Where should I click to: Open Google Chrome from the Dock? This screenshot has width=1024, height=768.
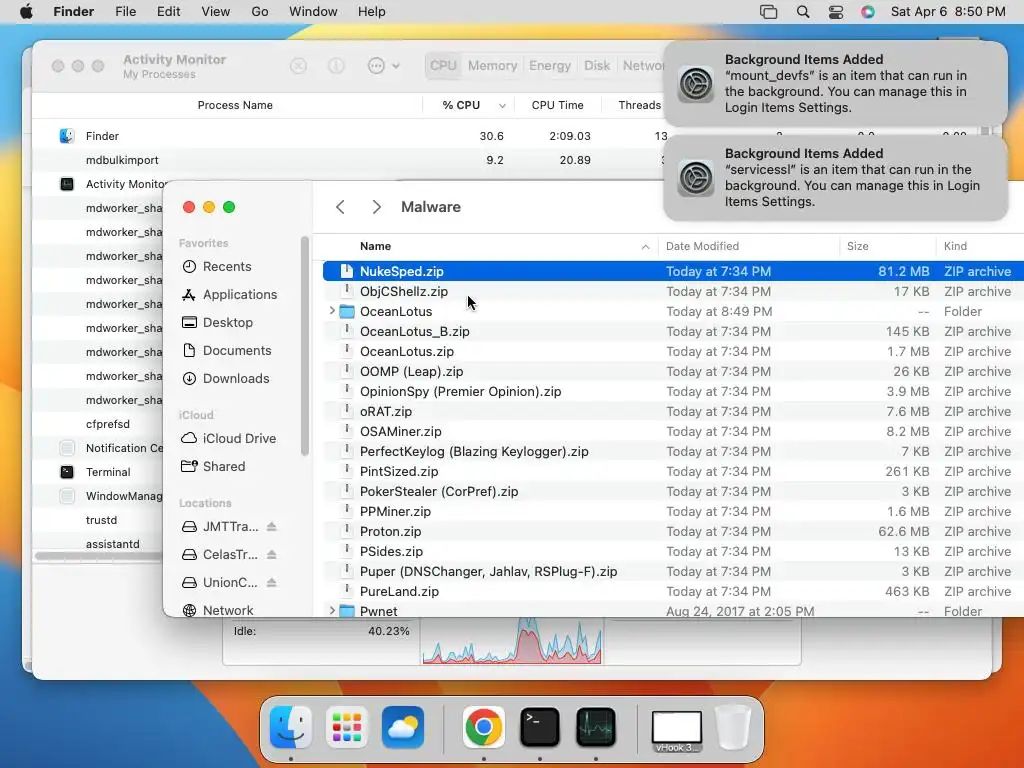coord(483,727)
